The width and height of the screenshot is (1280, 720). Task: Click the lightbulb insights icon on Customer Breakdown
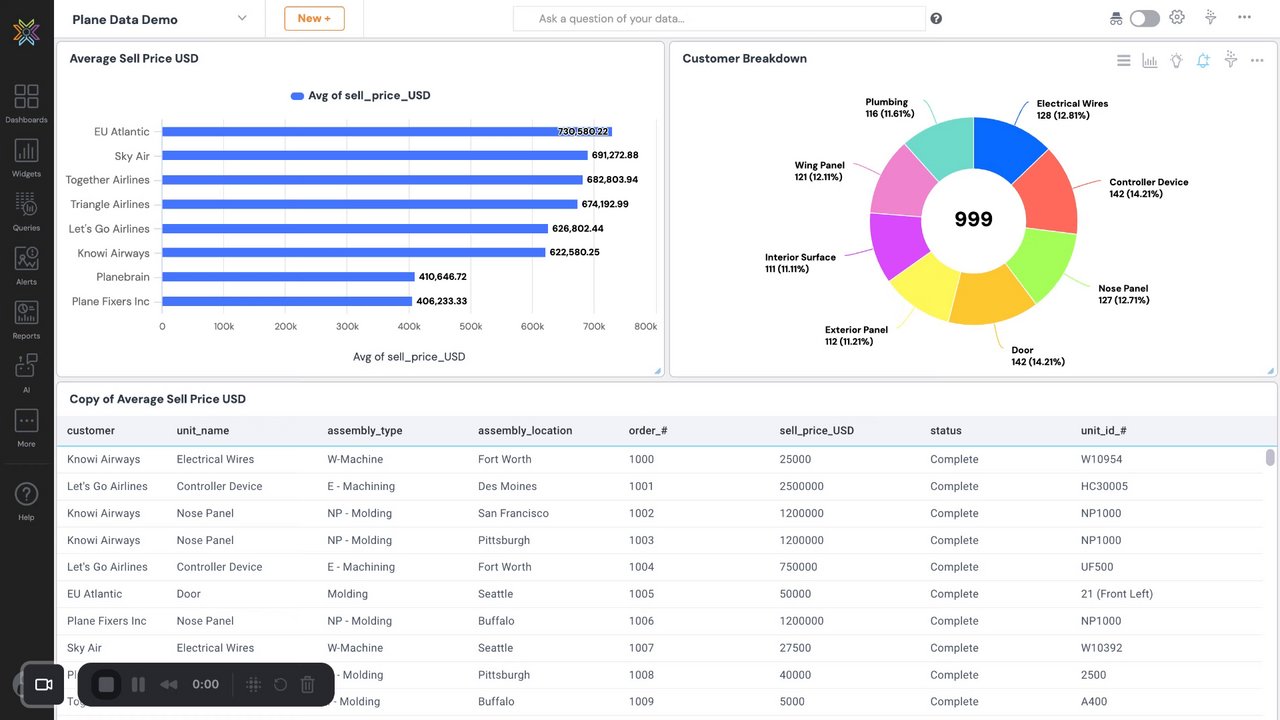[x=1176, y=60]
